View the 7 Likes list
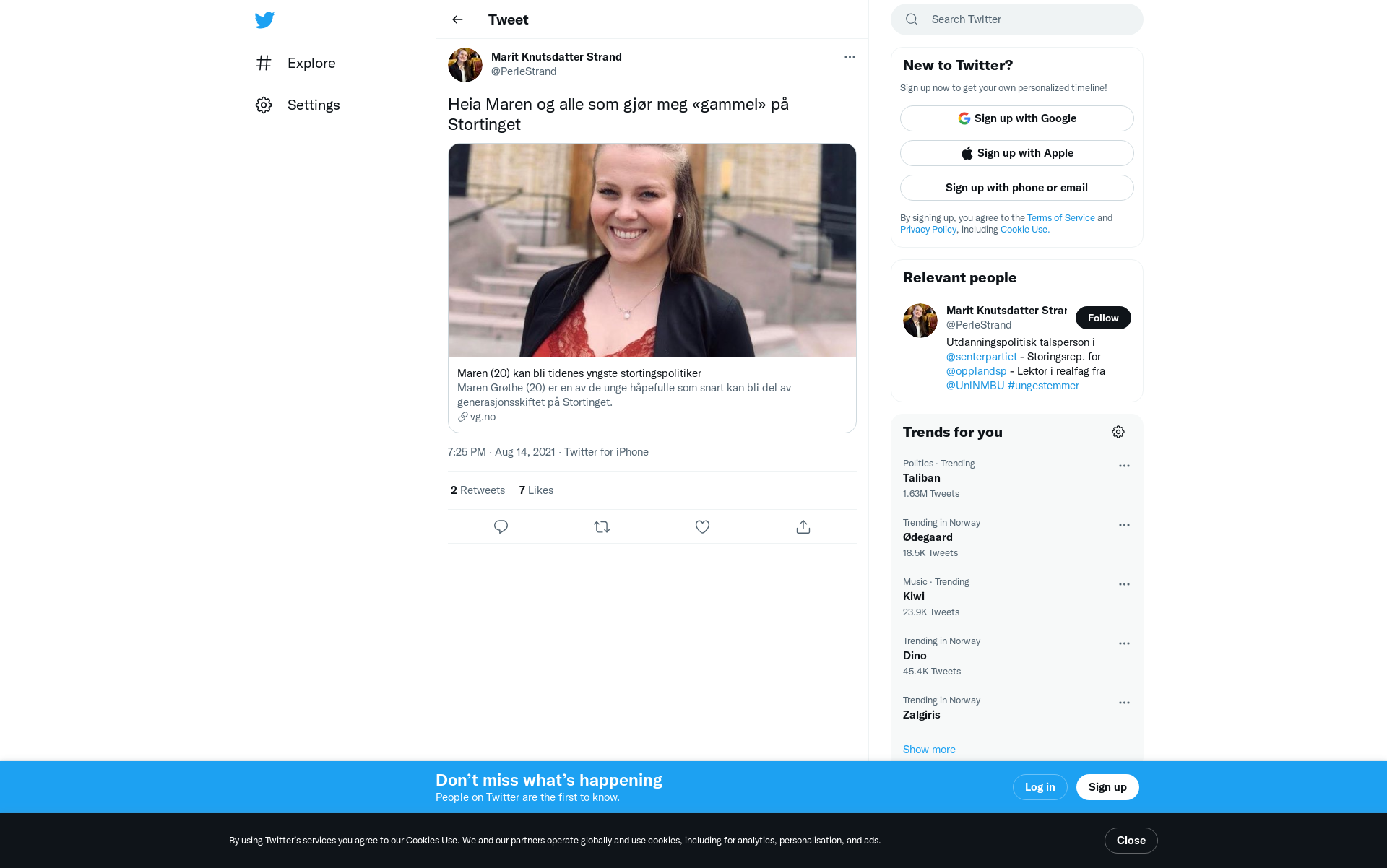 click(x=536, y=490)
